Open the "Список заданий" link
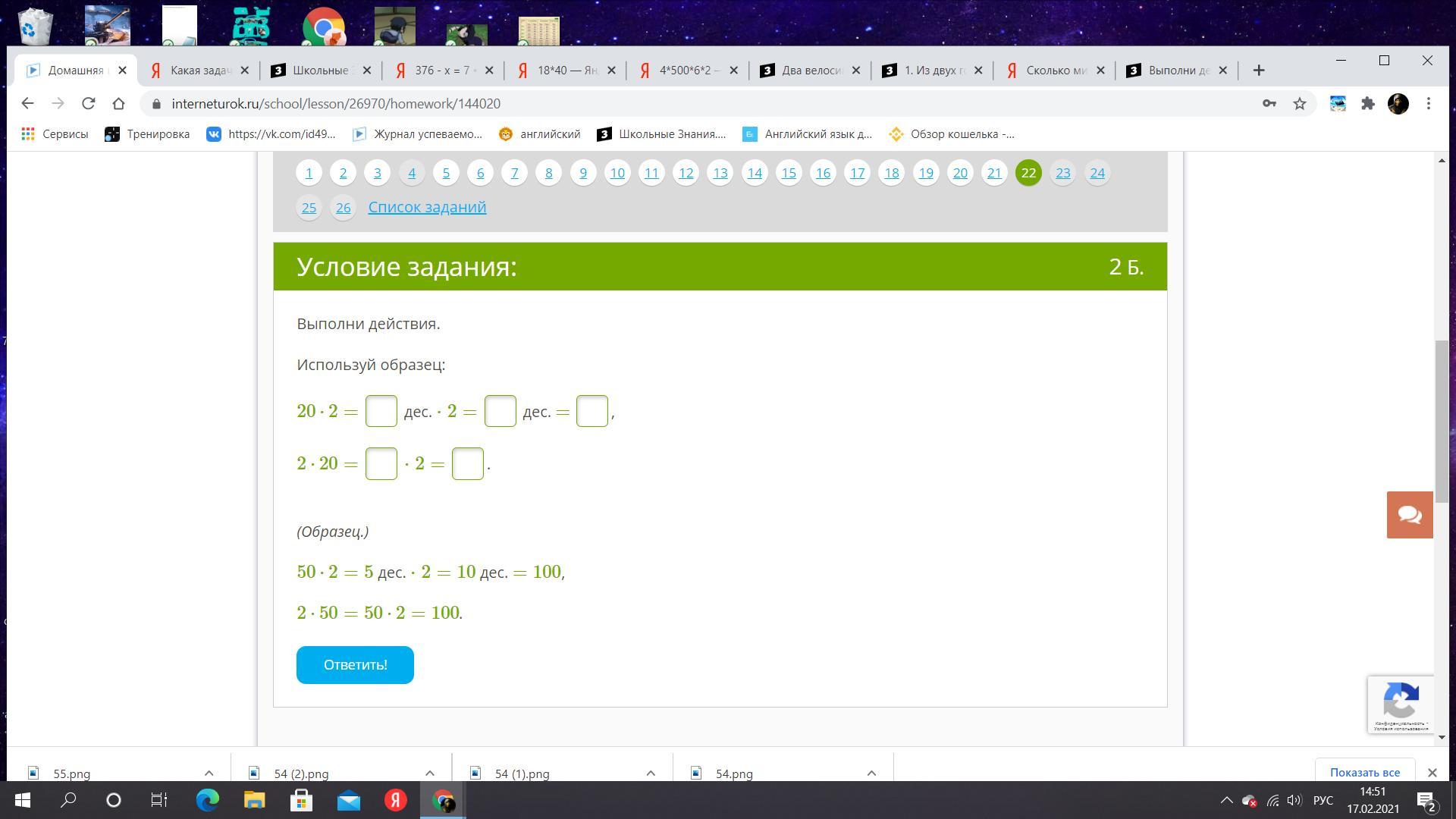 click(x=427, y=207)
